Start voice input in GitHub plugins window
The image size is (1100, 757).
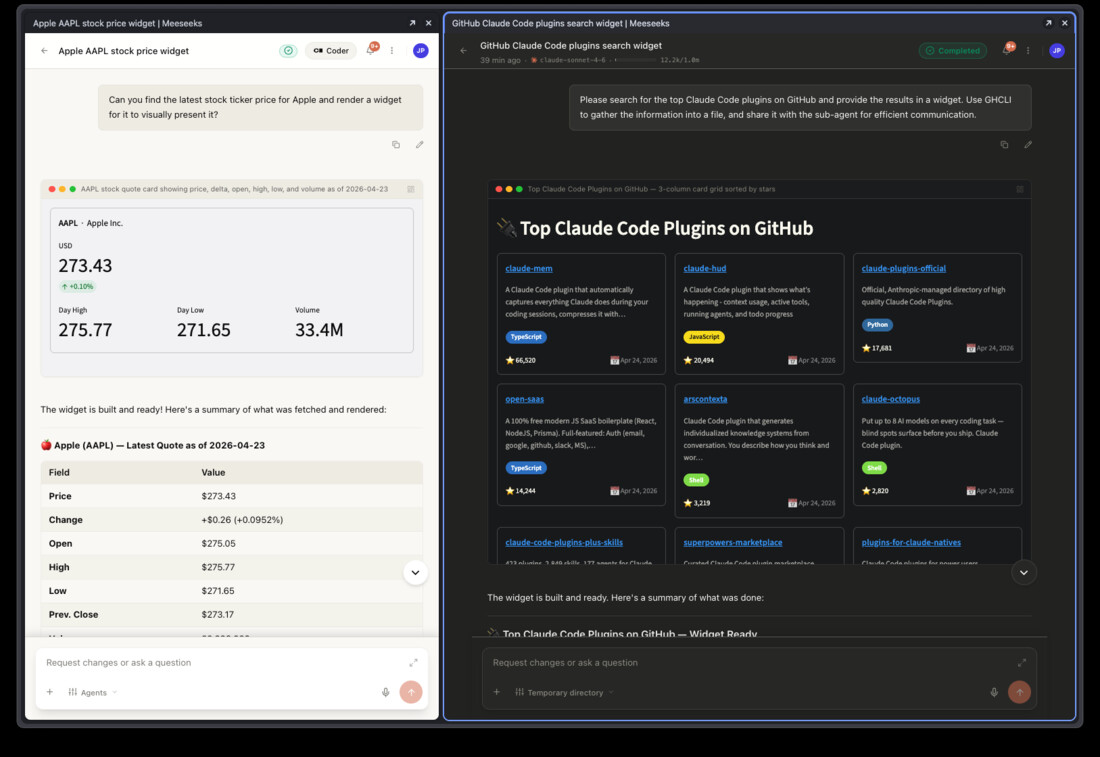pos(994,692)
